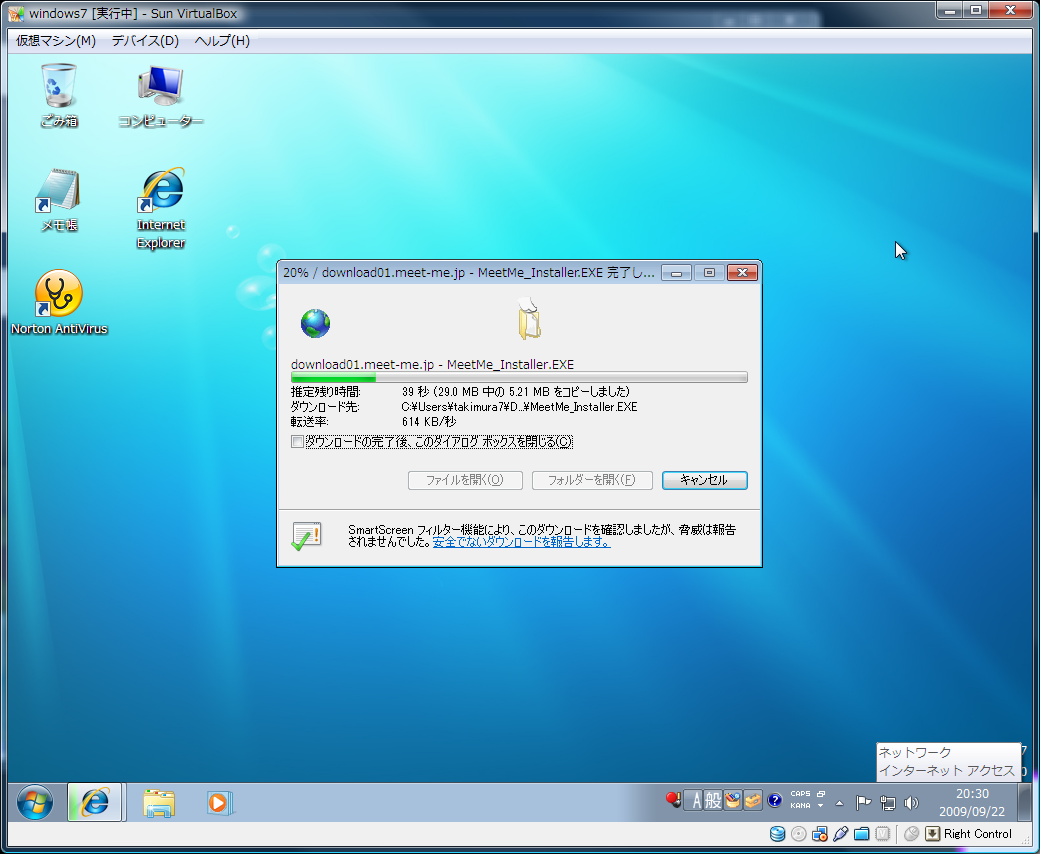Click the green download progress bar
Image resolution: width=1040 pixels, height=854 pixels.
pyautogui.click(x=519, y=377)
